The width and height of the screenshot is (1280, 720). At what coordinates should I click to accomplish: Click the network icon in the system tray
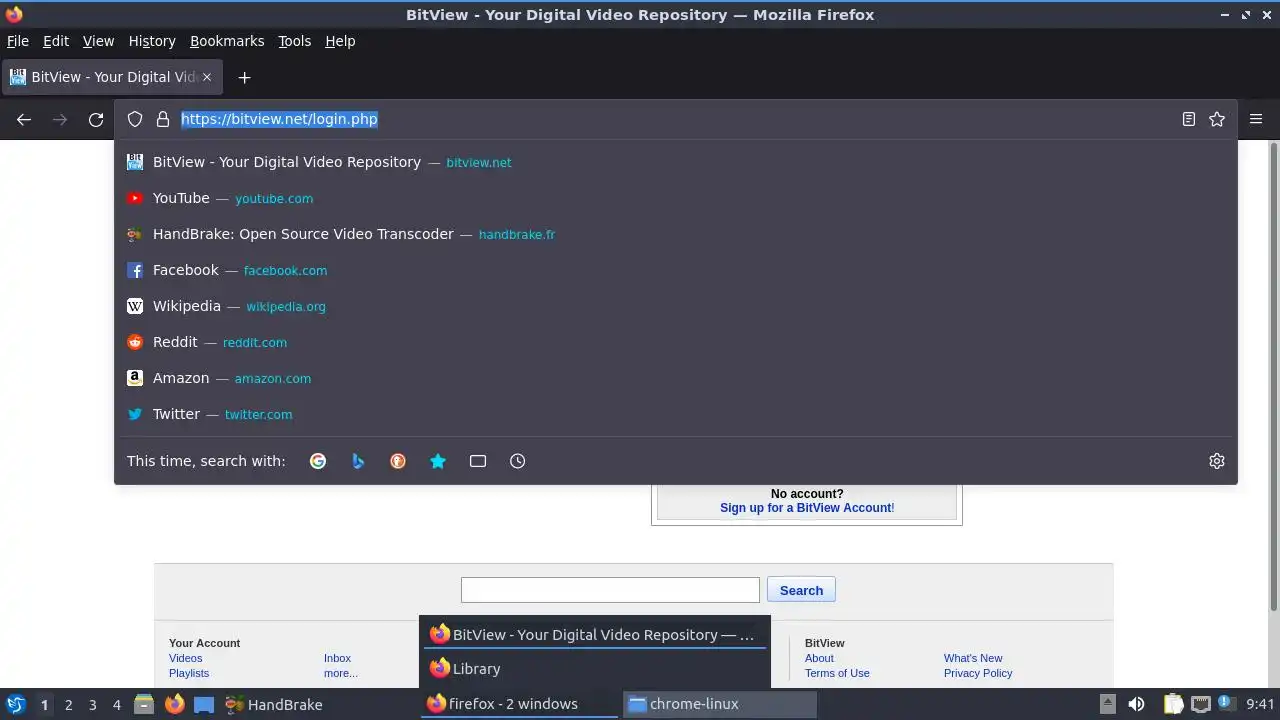point(1201,704)
